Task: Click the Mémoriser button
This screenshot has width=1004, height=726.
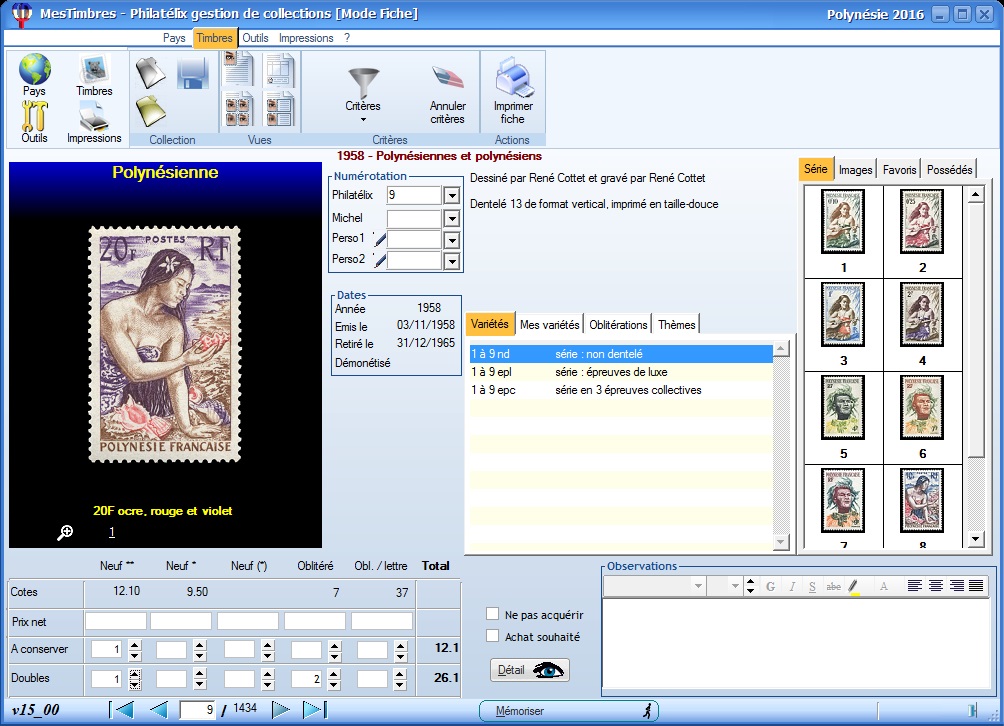Action: [569, 711]
